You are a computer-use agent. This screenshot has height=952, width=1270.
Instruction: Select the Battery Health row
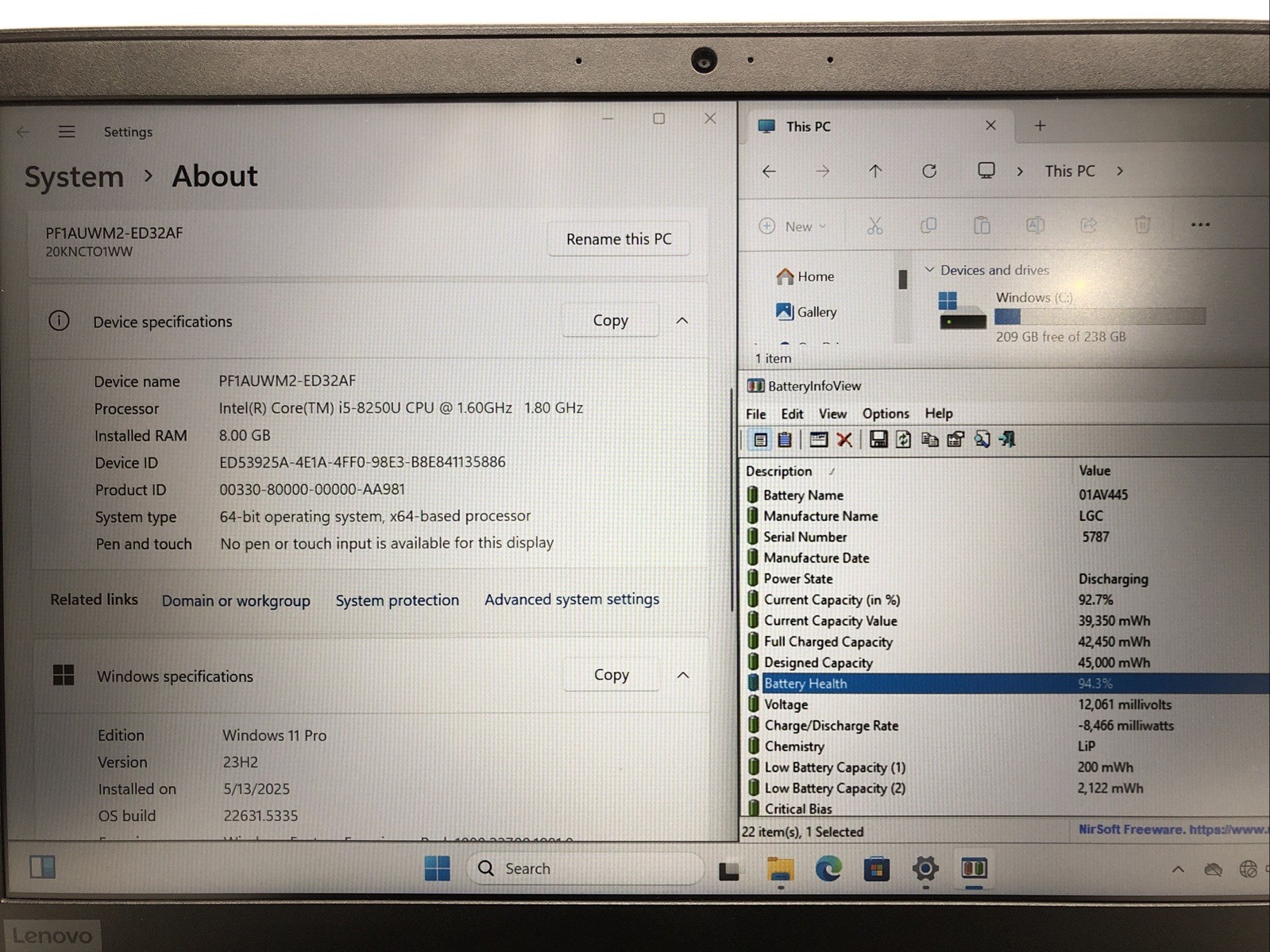(x=1006, y=684)
